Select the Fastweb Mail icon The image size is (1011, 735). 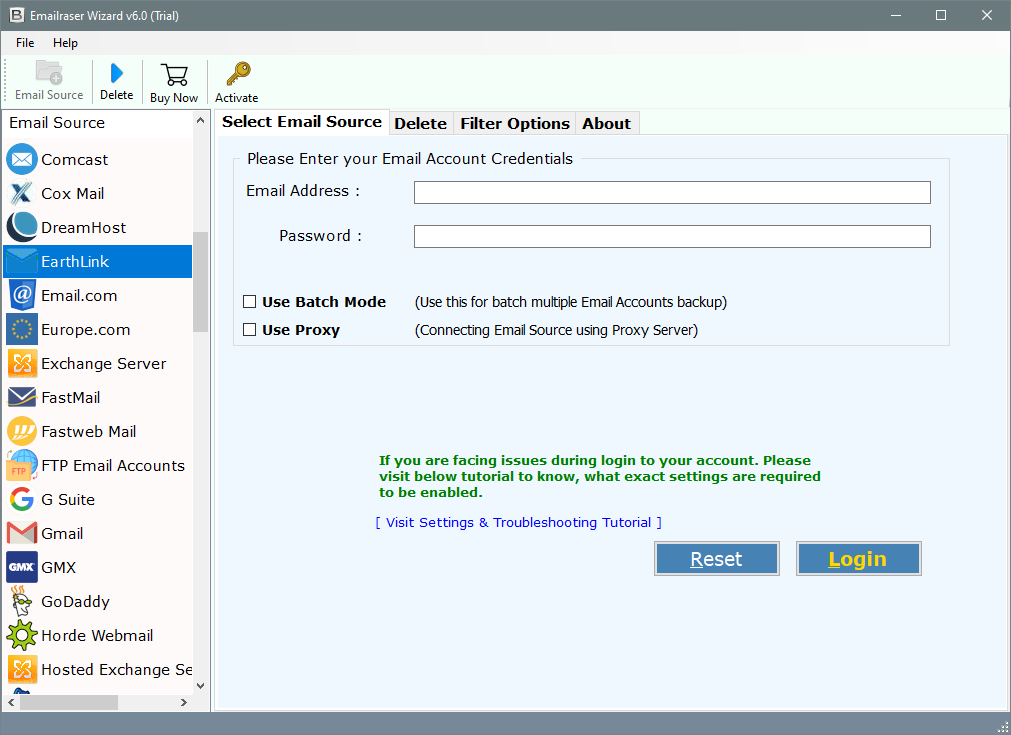pos(22,431)
